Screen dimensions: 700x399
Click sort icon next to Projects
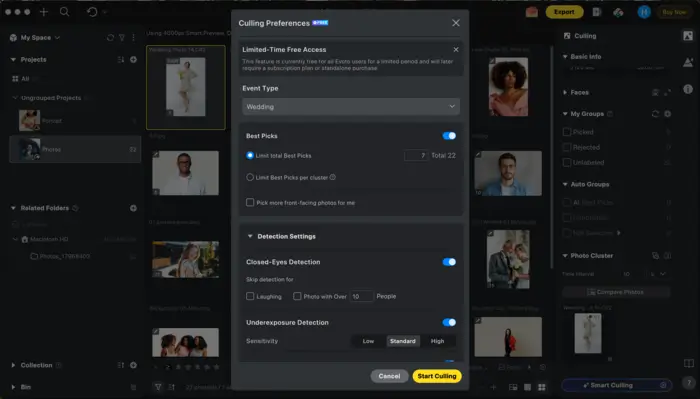click(x=121, y=59)
